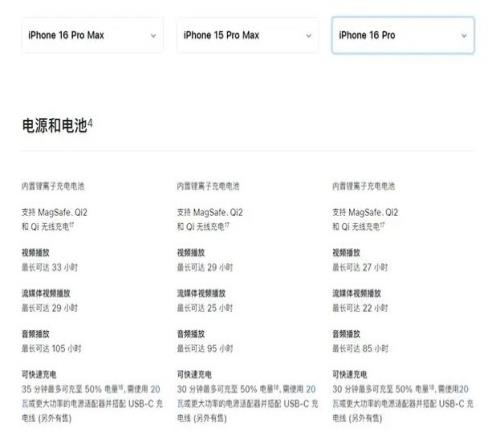This screenshot has width=500, height=440.
Task: Open the iPhone 15 Pro Max model dropdown
Action: [248, 35]
